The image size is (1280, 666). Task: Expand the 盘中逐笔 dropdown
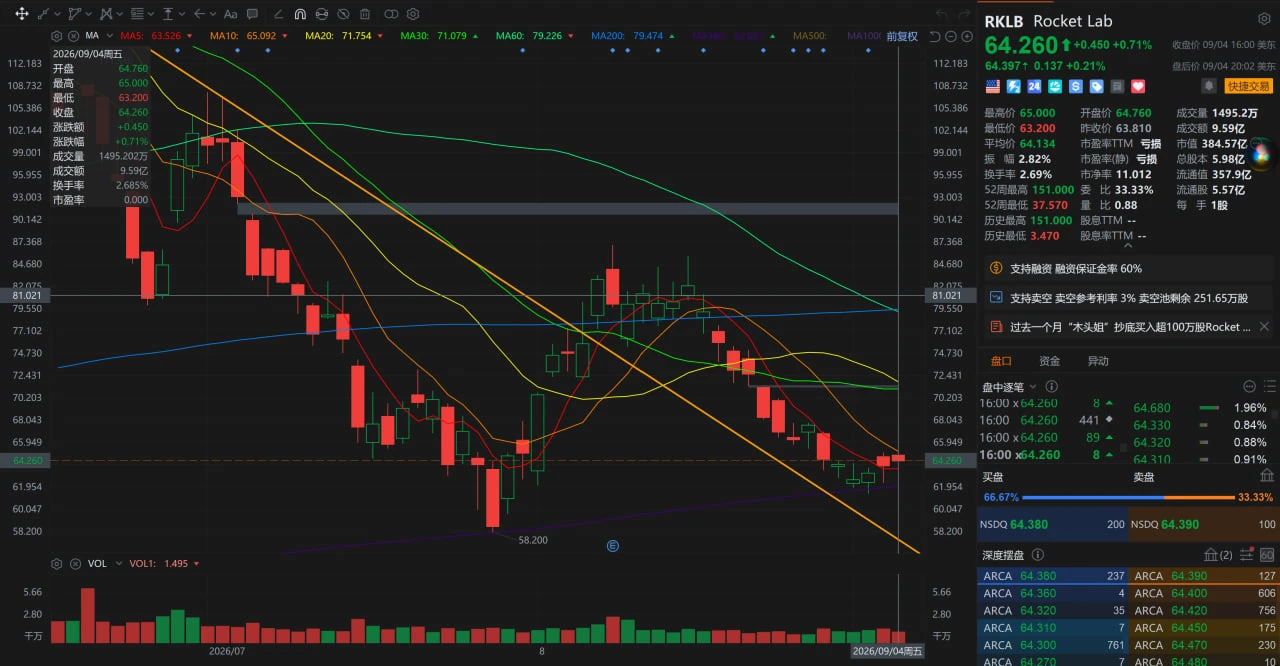pos(1033,386)
